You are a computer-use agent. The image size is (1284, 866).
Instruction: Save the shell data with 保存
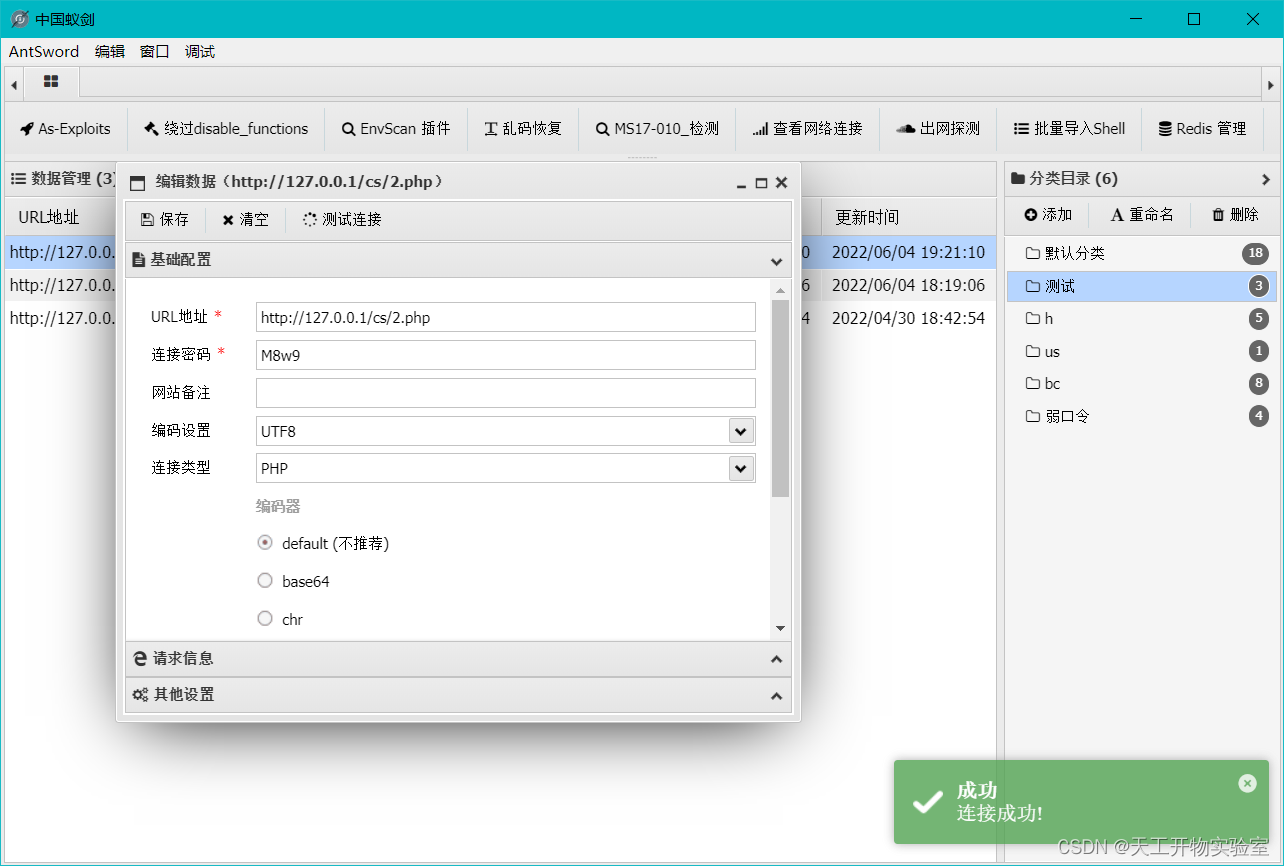coord(165,220)
